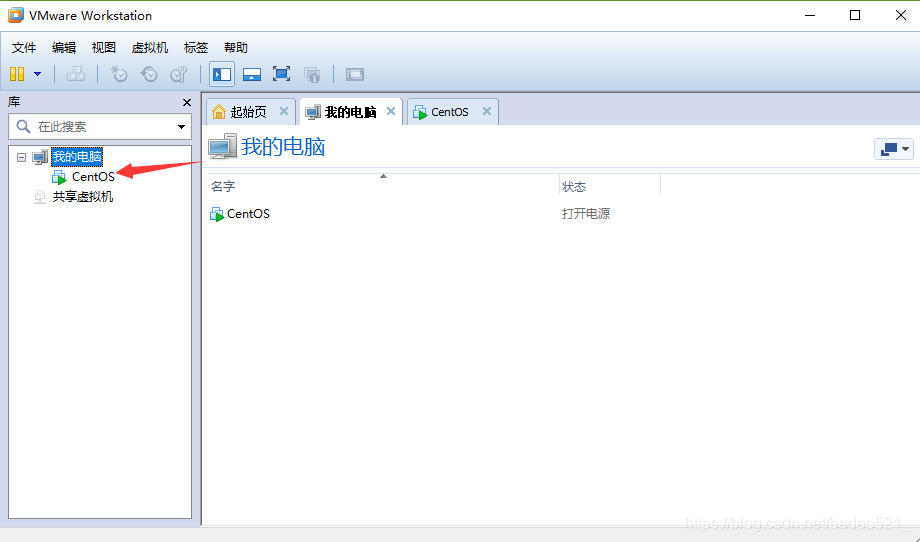Click the yellow suspend (pause) VM icon
The image size is (920, 542).
[x=16, y=74]
